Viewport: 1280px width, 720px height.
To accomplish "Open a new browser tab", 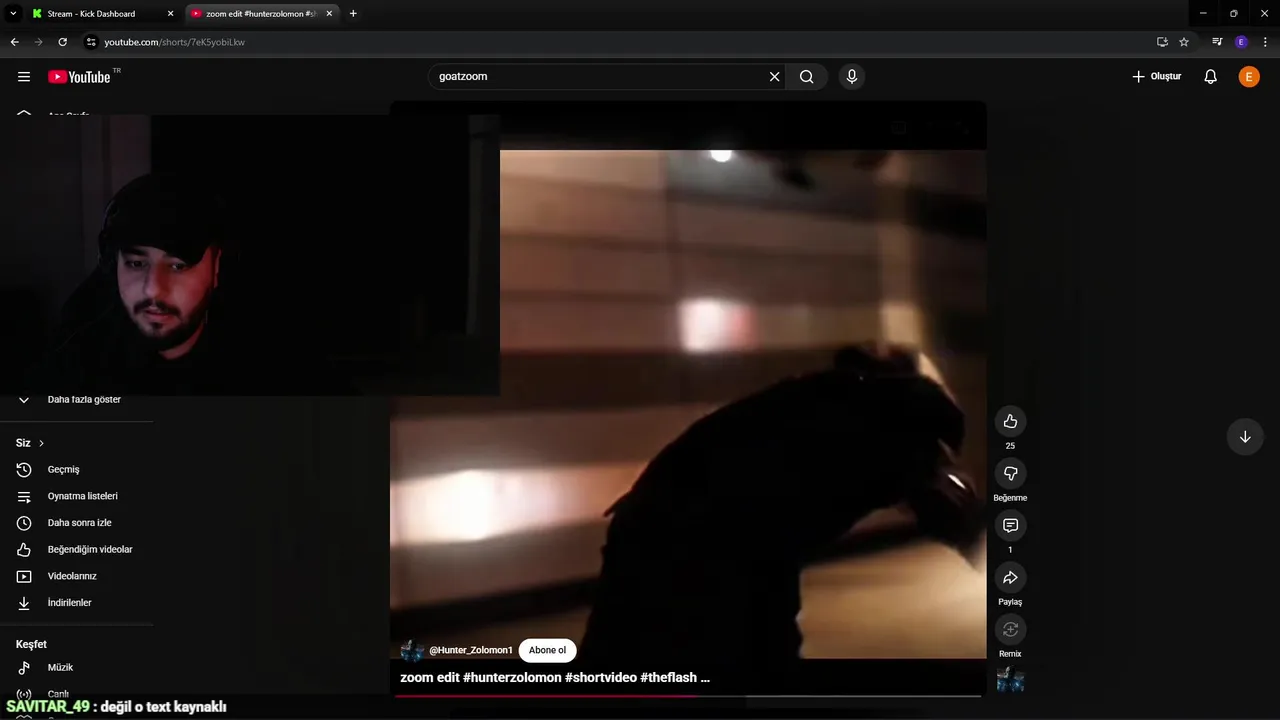I will (x=353, y=14).
